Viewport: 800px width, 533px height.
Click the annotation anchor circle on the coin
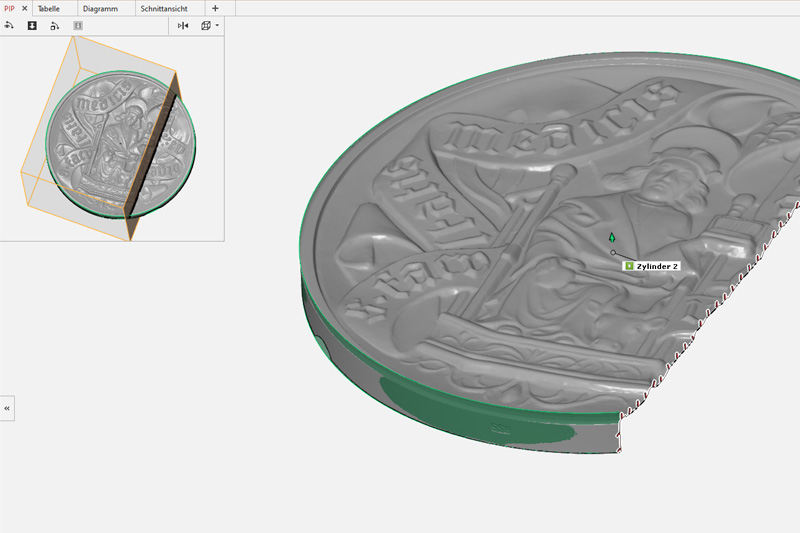613,253
